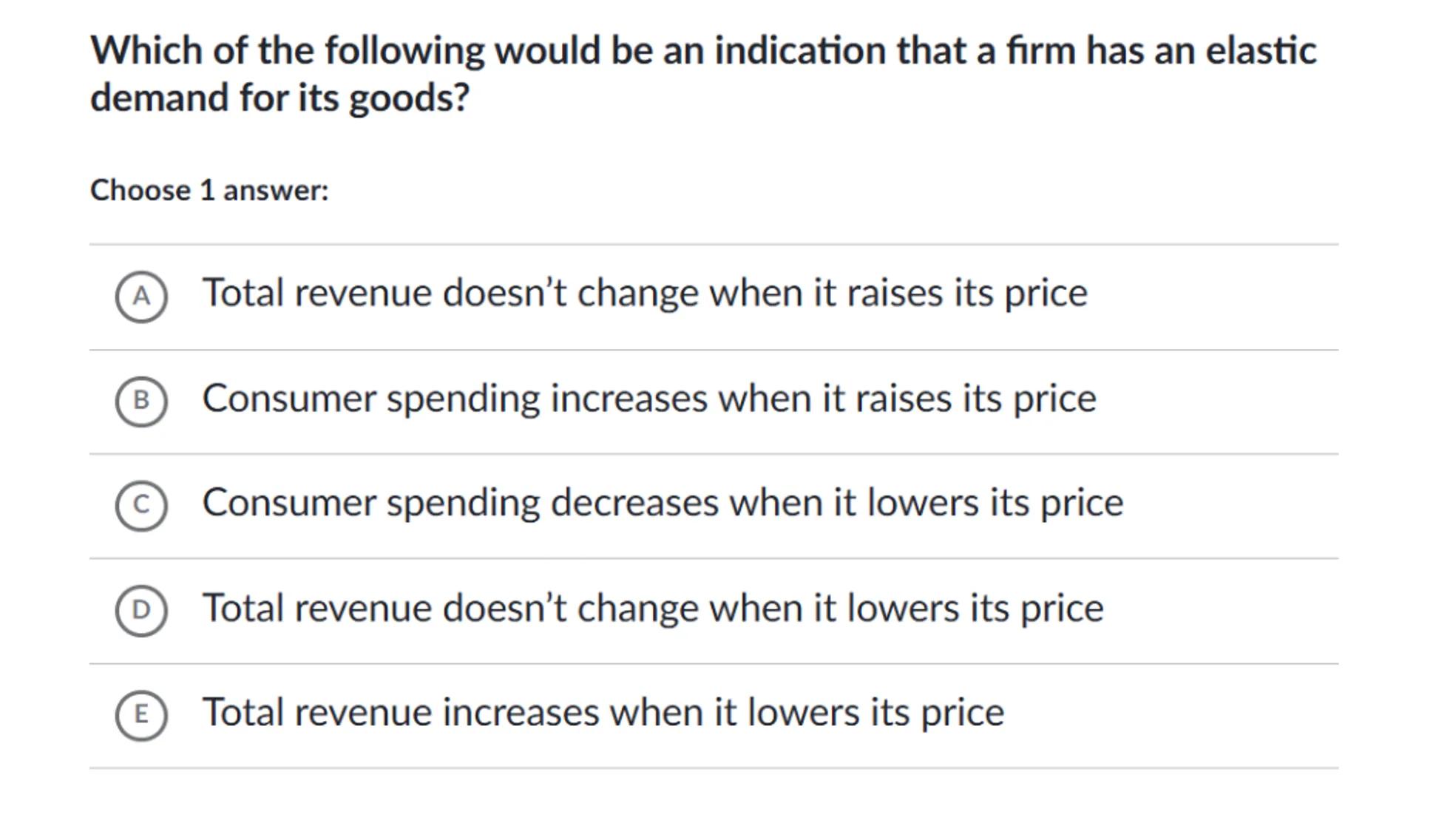Click the "Choose 1 answer:" label

209,191
